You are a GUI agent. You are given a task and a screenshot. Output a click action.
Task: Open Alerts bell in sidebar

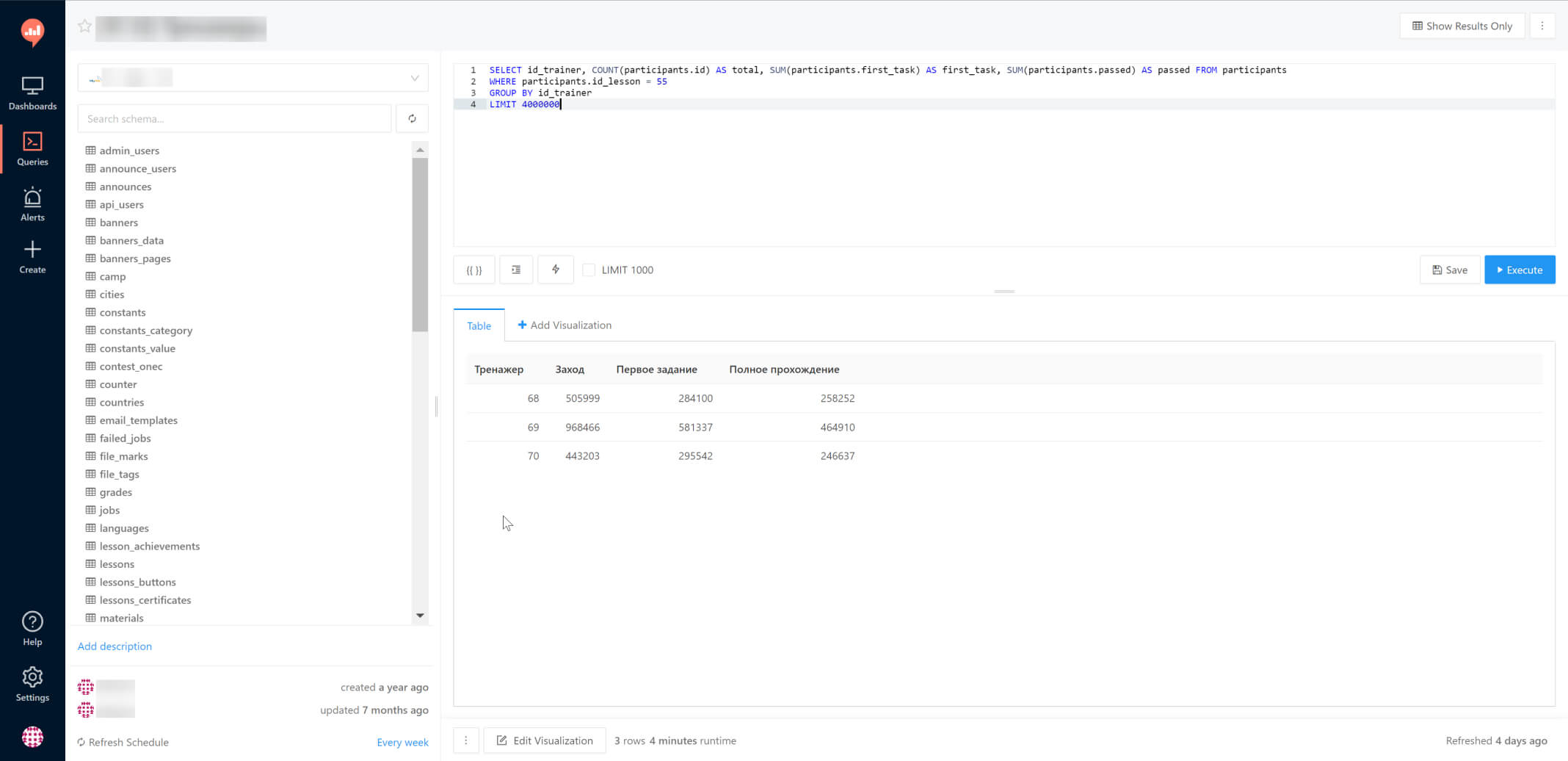tap(32, 204)
